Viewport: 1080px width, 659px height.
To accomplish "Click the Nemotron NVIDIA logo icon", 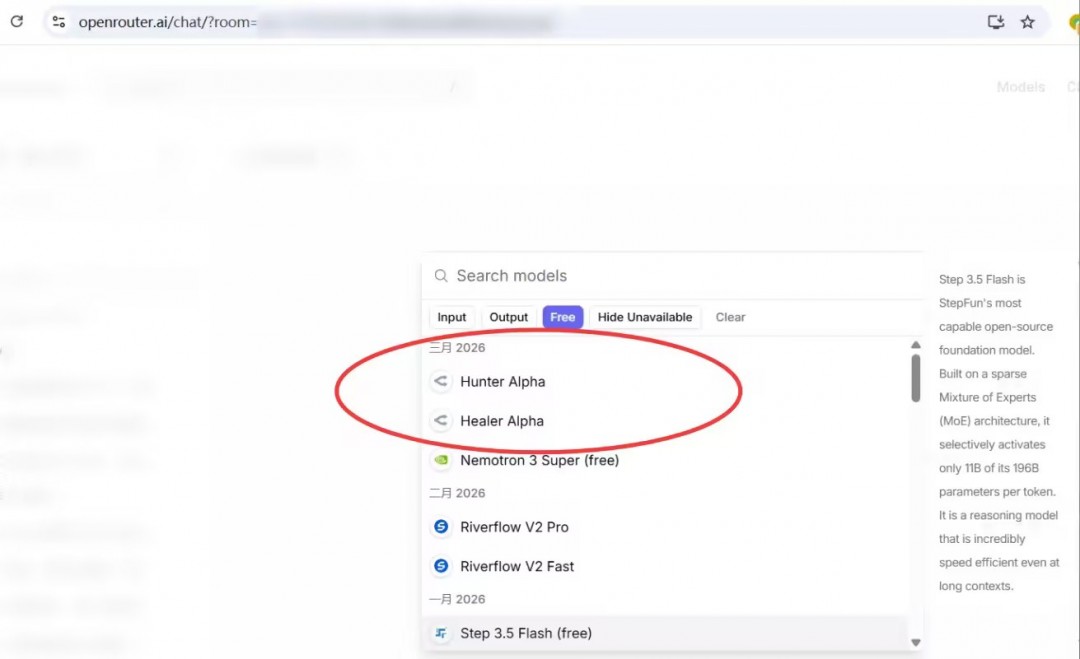I will coord(441,460).
